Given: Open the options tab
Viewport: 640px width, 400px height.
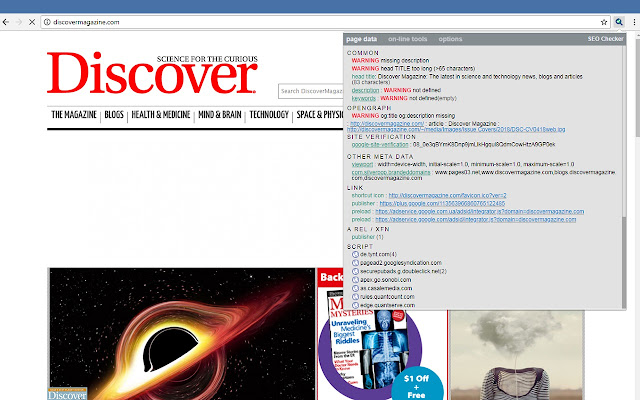Looking at the screenshot, I should pos(450,39).
